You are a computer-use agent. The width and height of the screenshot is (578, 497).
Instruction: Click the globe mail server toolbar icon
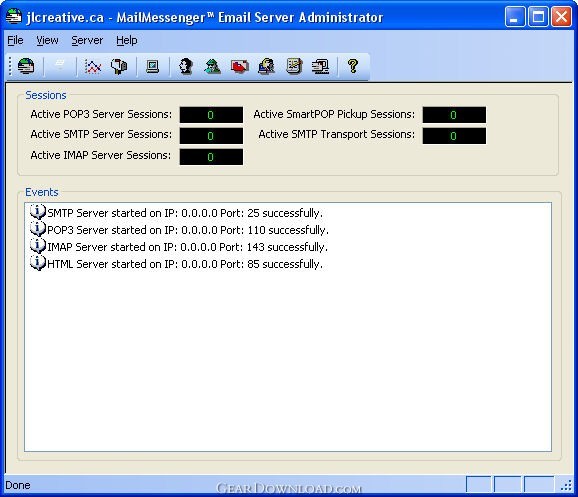tap(25, 66)
